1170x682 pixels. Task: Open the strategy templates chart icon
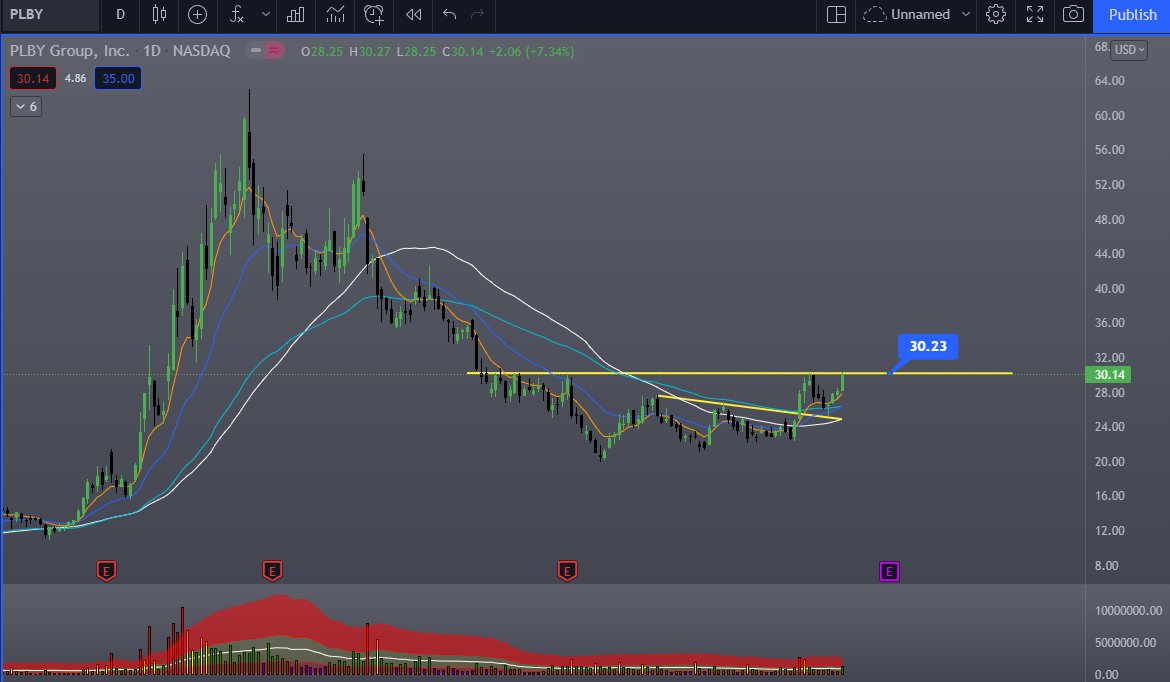(x=335, y=15)
